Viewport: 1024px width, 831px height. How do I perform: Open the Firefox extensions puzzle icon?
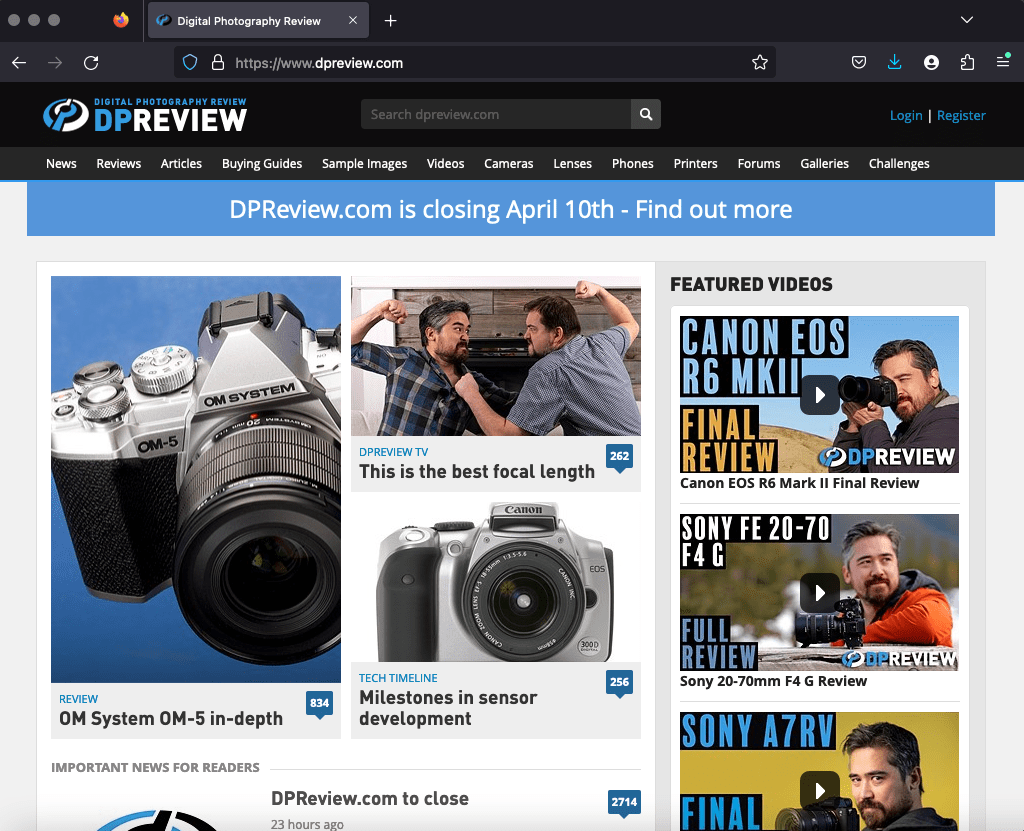click(967, 62)
